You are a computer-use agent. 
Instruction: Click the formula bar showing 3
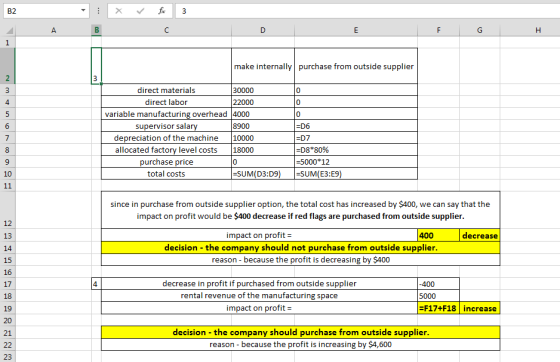click(368, 11)
